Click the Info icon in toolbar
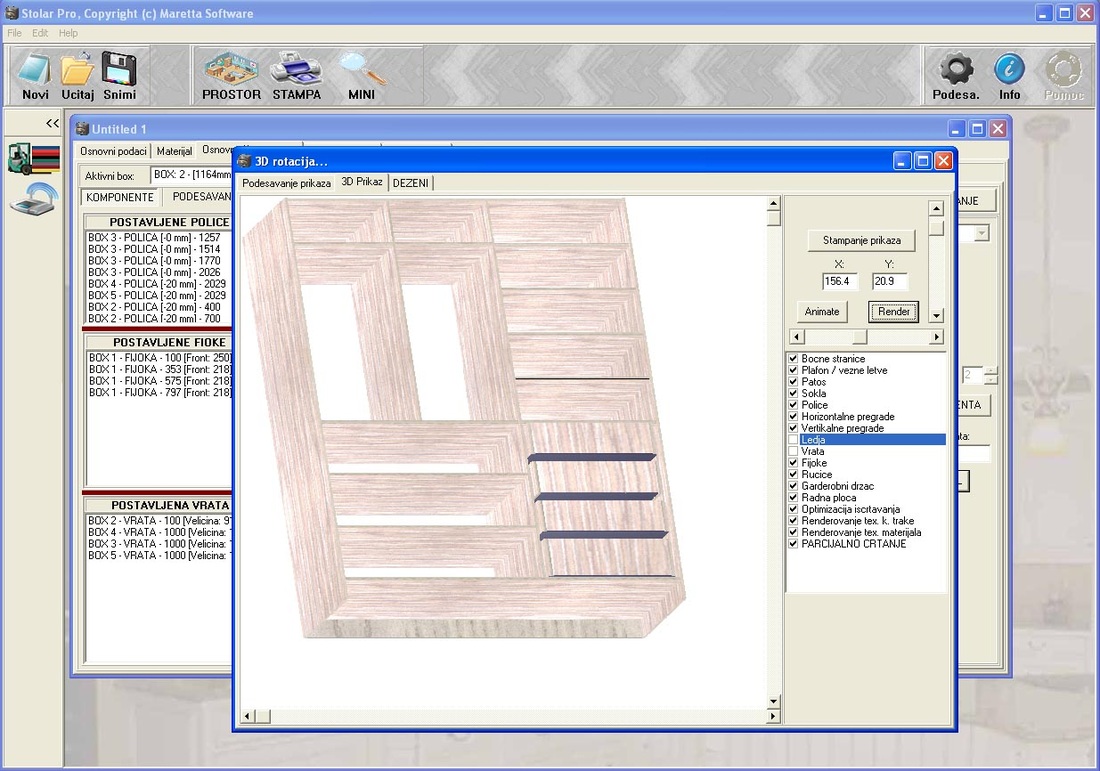The image size is (1100, 771). pyautogui.click(x=1009, y=72)
